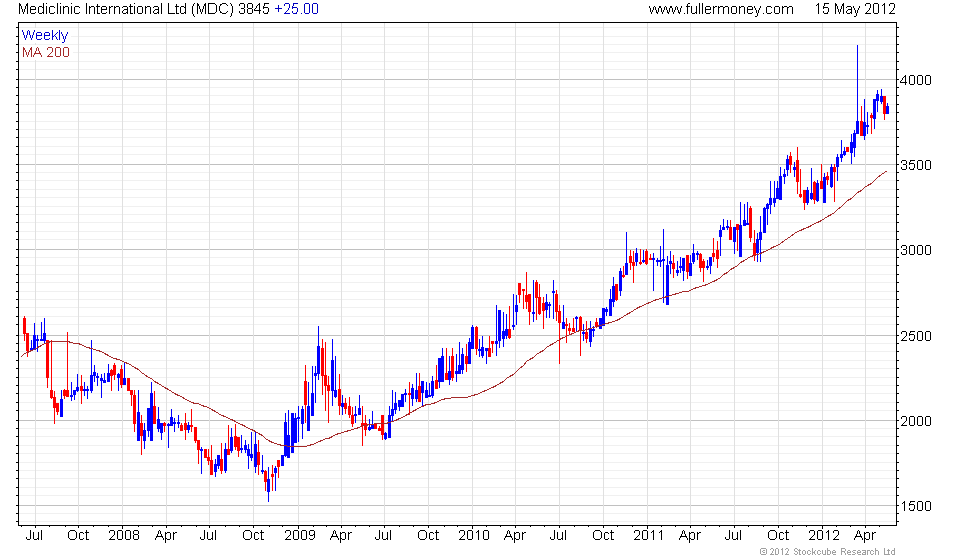
Task: Click the 2008 year label on time axis
Action: coord(124,535)
